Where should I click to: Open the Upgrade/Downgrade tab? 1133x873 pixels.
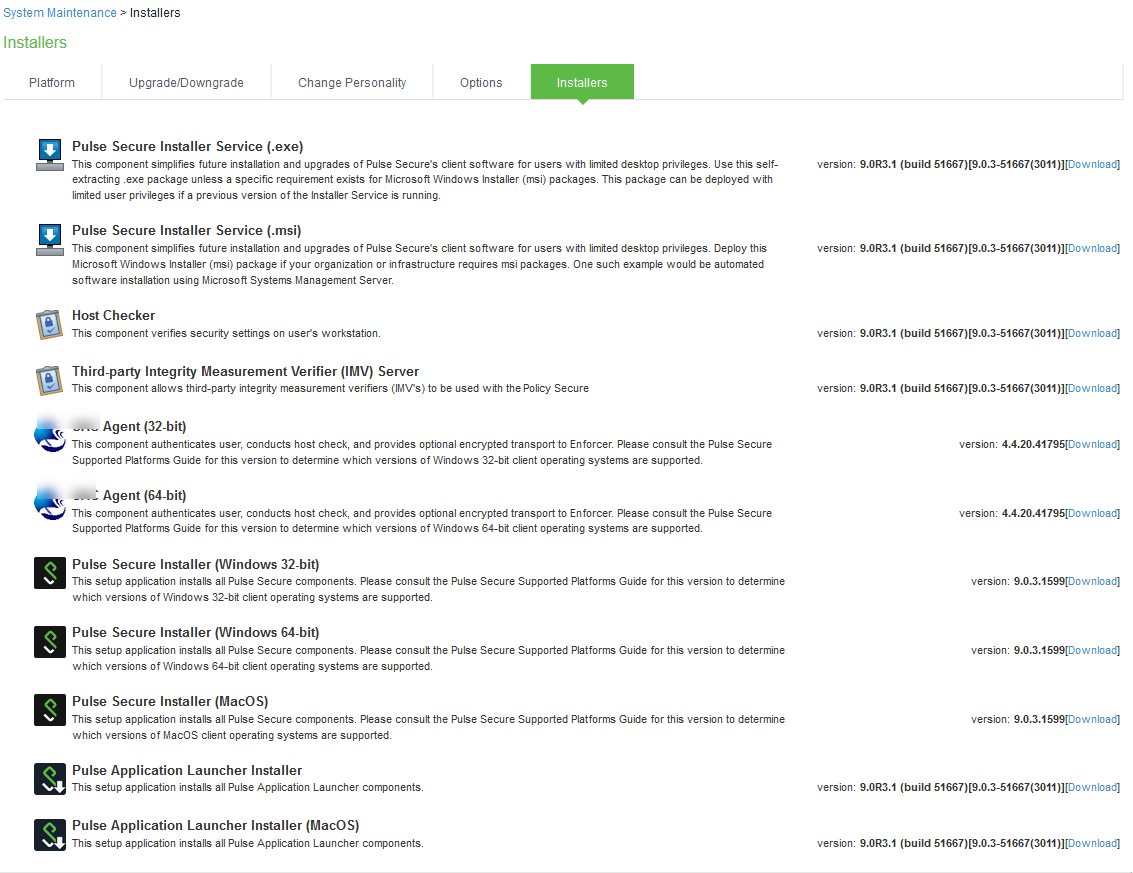point(186,83)
